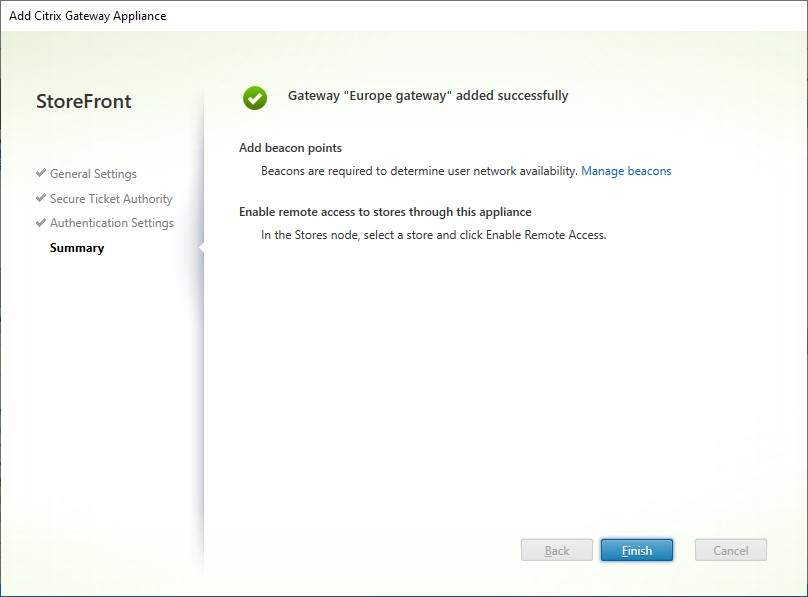Viewport: 808px width, 597px height.
Task: Click the Add Citrix Gateway Appliance title bar
Action: tap(88, 15)
